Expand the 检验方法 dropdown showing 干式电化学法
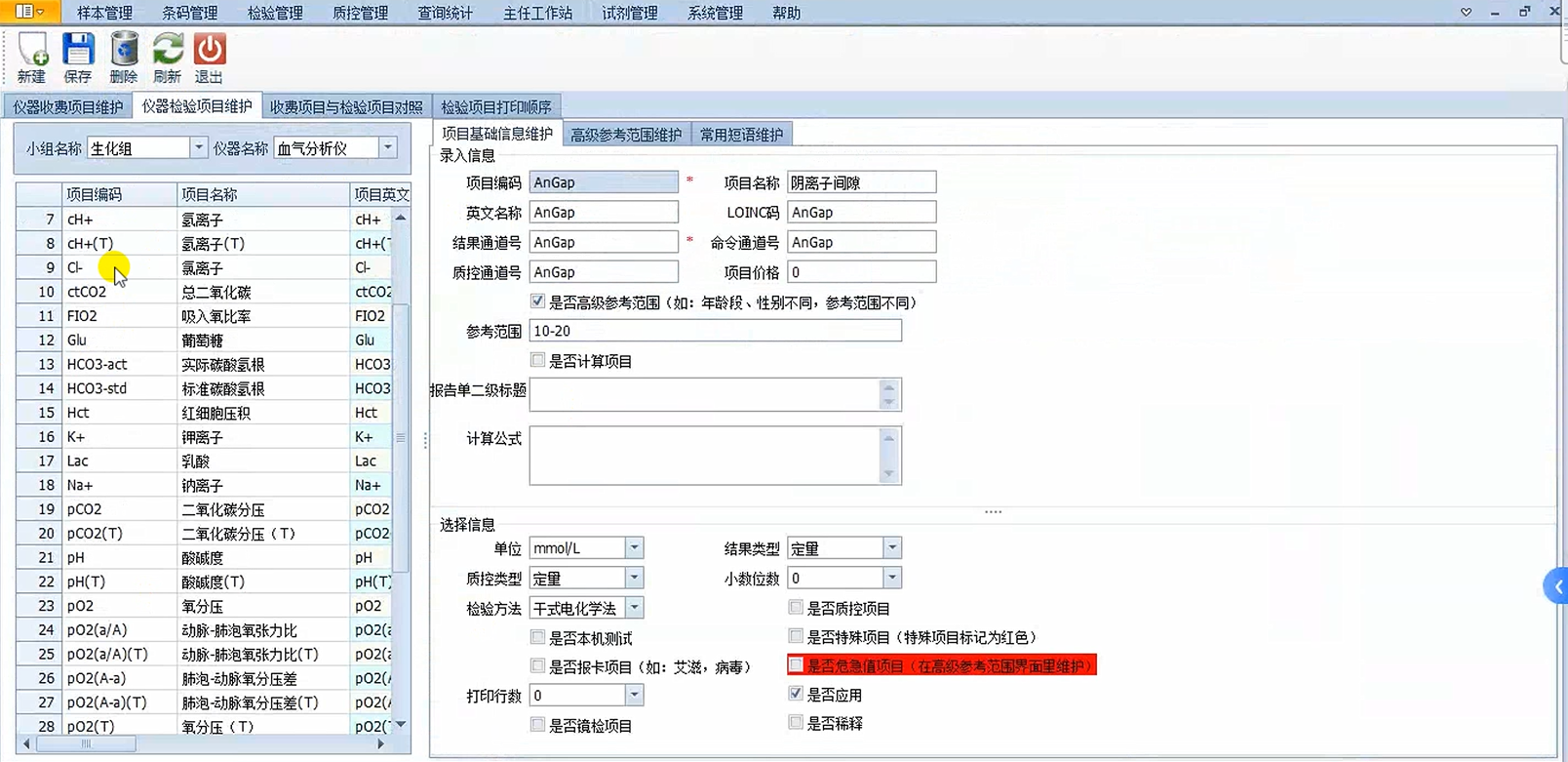The height and width of the screenshot is (762, 1568). pyautogui.click(x=634, y=608)
